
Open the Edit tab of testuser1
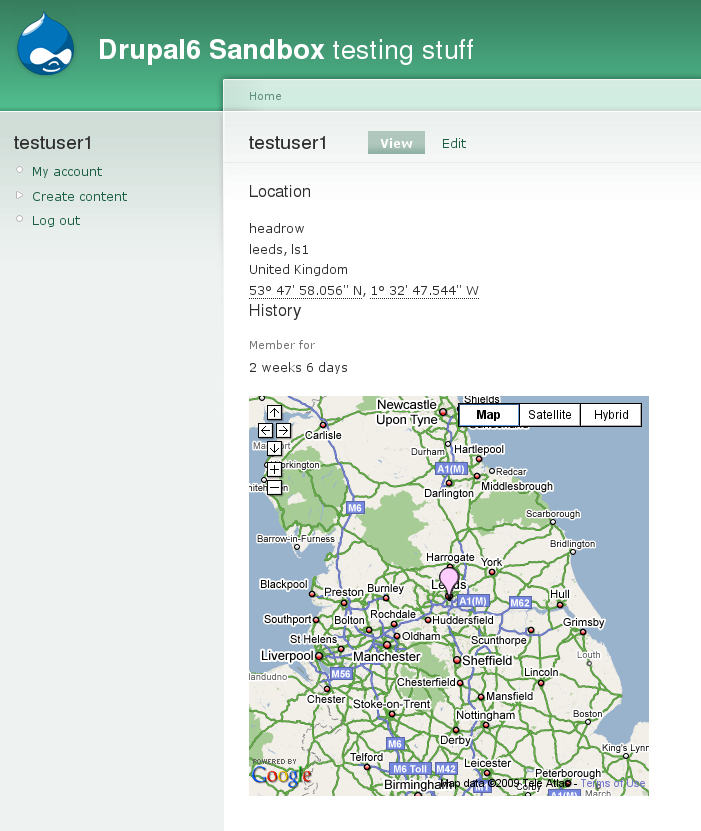454,143
